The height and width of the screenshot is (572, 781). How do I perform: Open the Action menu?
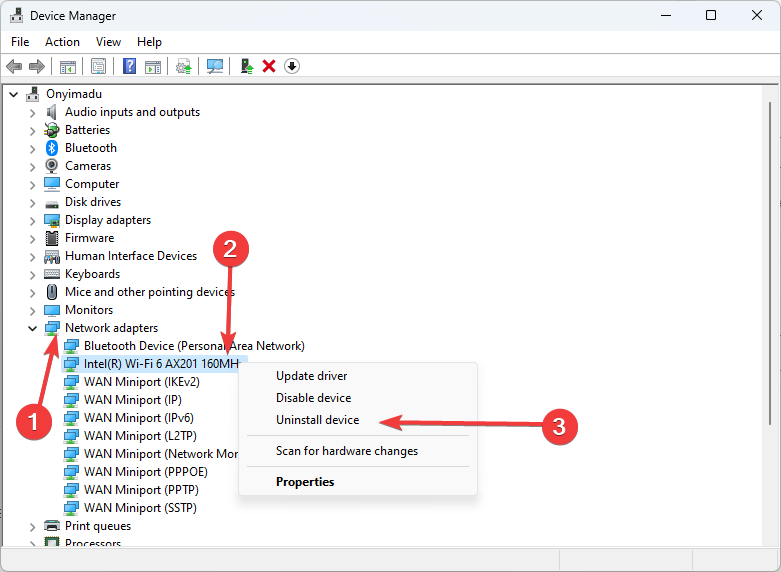[x=62, y=42]
